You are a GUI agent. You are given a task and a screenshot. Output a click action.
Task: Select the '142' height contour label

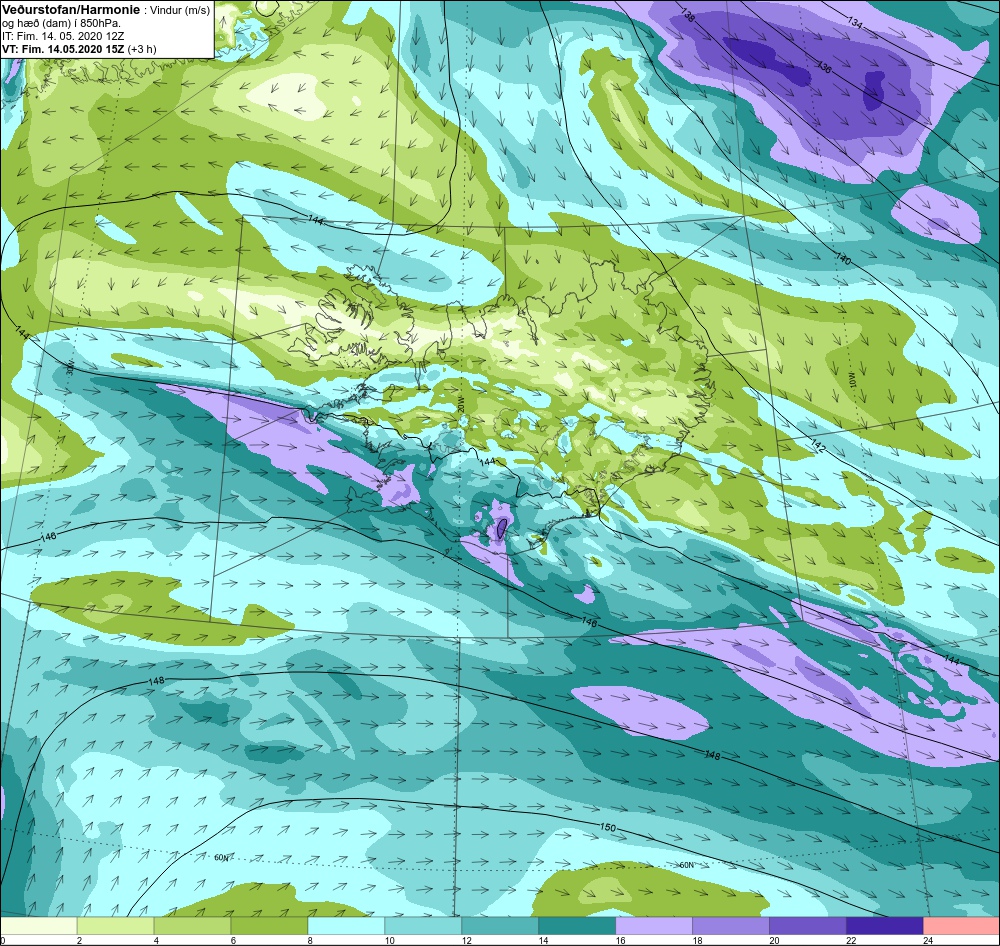pos(818,447)
